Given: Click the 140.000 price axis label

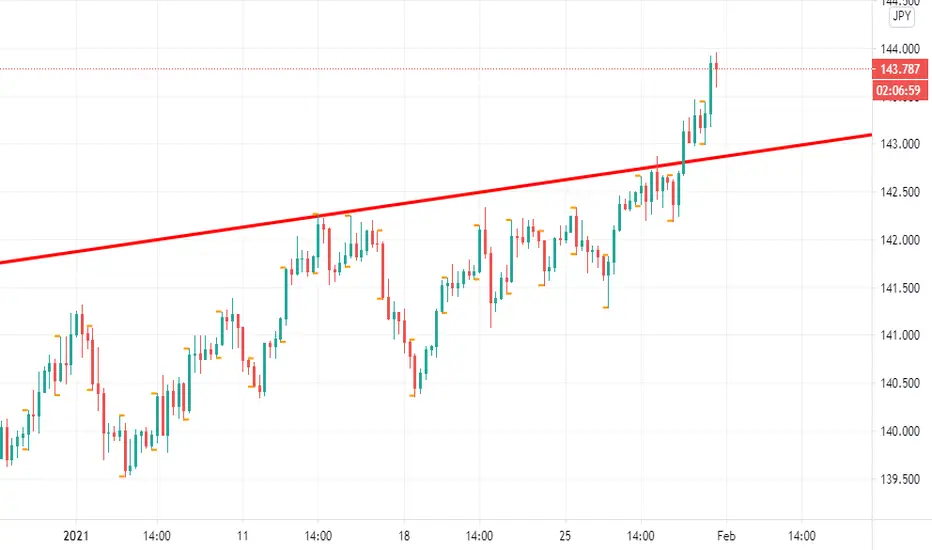Looking at the screenshot, I should (x=900, y=431).
